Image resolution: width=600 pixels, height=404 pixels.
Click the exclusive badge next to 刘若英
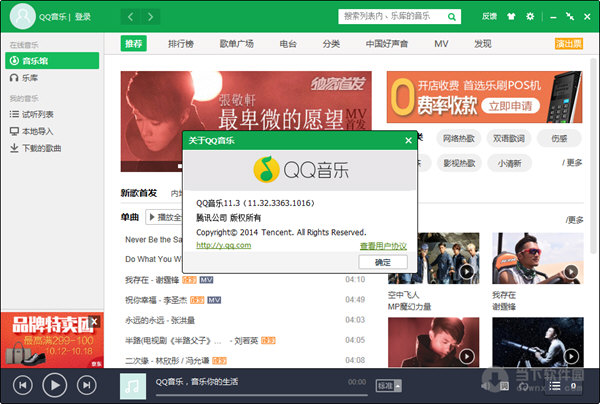pyautogui.click(x=268, y=340)
